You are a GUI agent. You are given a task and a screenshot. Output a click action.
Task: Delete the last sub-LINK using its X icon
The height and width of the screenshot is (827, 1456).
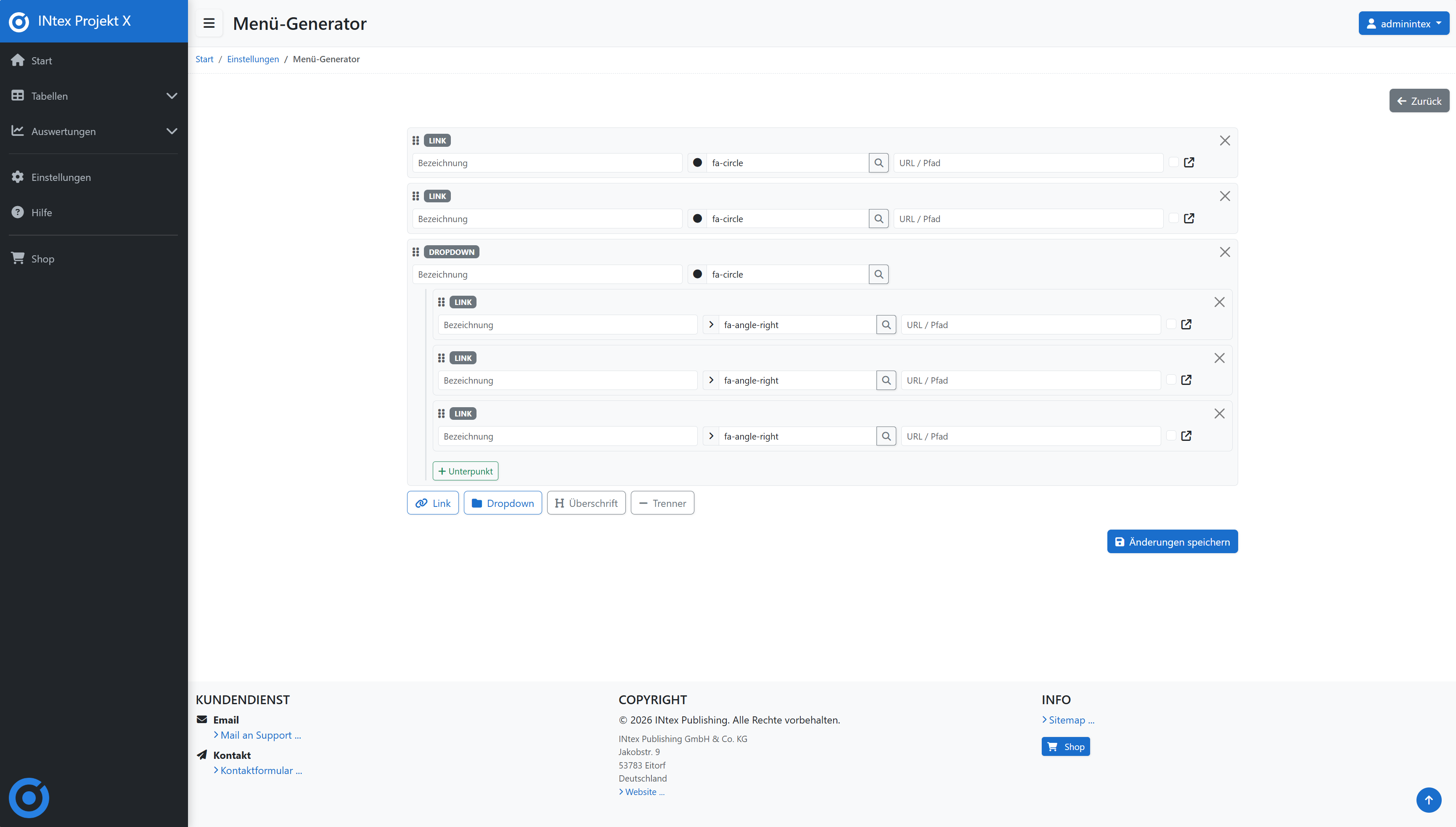coord(1219,413)
